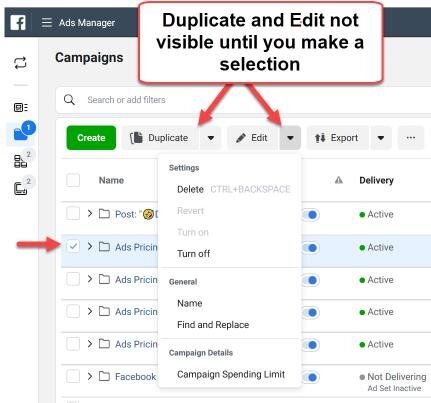Toggle off the Not Delivering campaign switch
This screenshot has width=431, height=403.
tap(311, 377)
